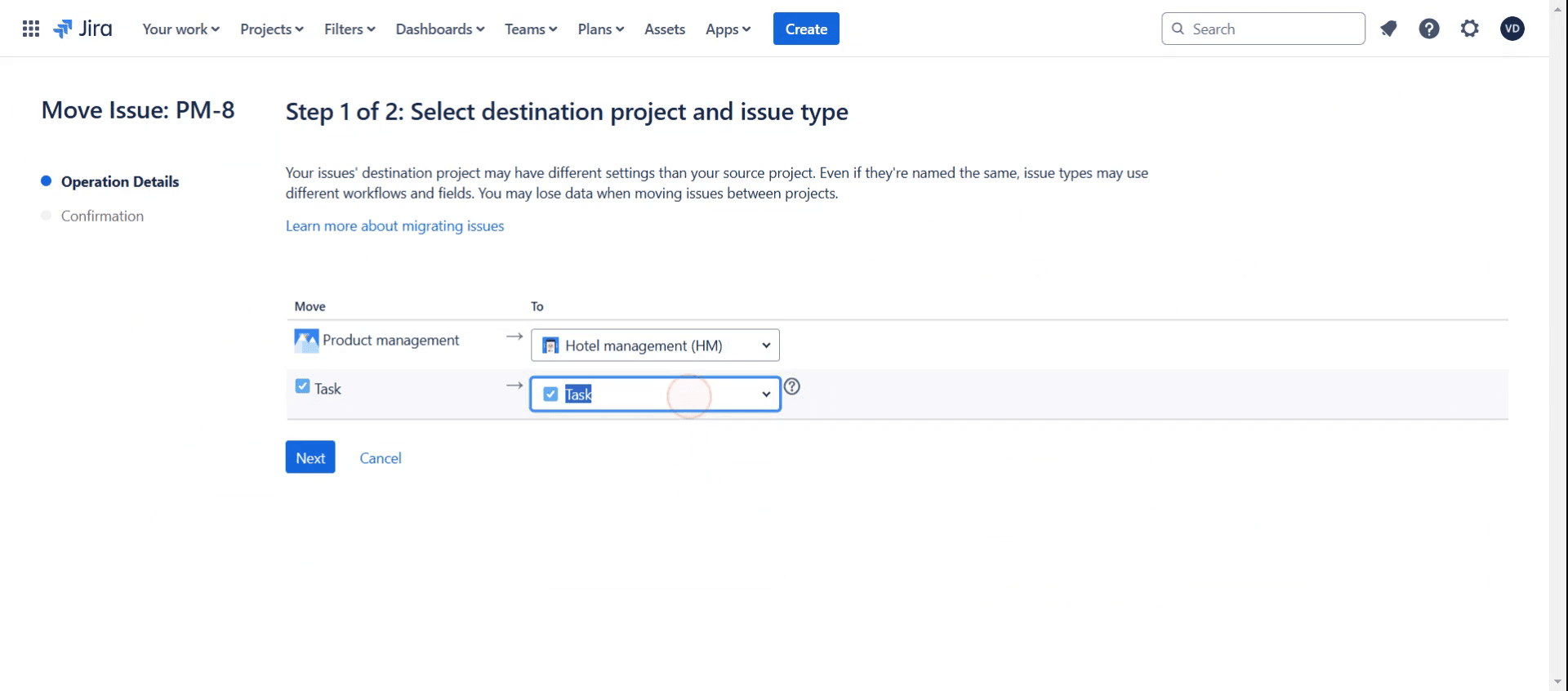The width and height of the screenshot is (1568, 691).
Task: Click the Task issue type icon in Move column
Action: pyautogui.click(x=302, y=386)
